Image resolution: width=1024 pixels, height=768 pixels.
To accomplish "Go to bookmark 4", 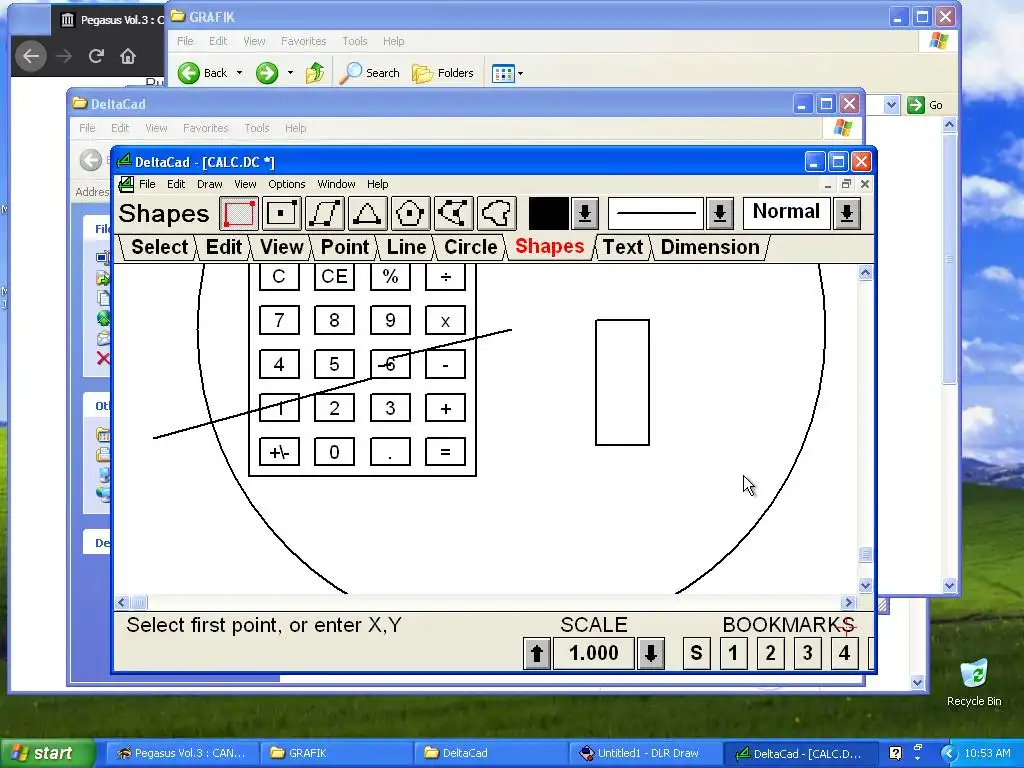I will (x=844, y=653).
